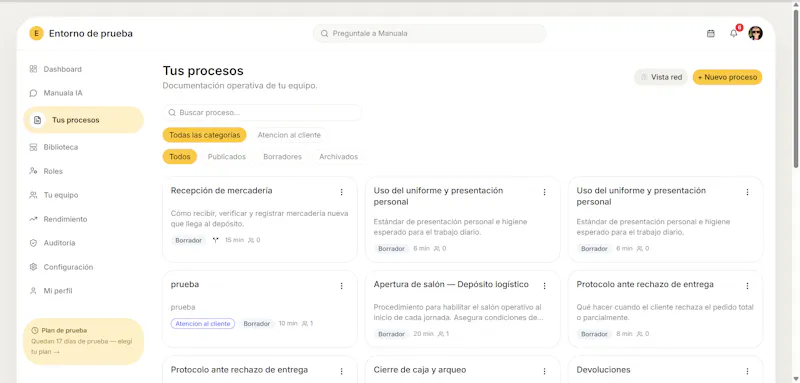Open options menu for Recepción de mercadería
This screenshot has height=383, width=800.
[x=342, y=192]
